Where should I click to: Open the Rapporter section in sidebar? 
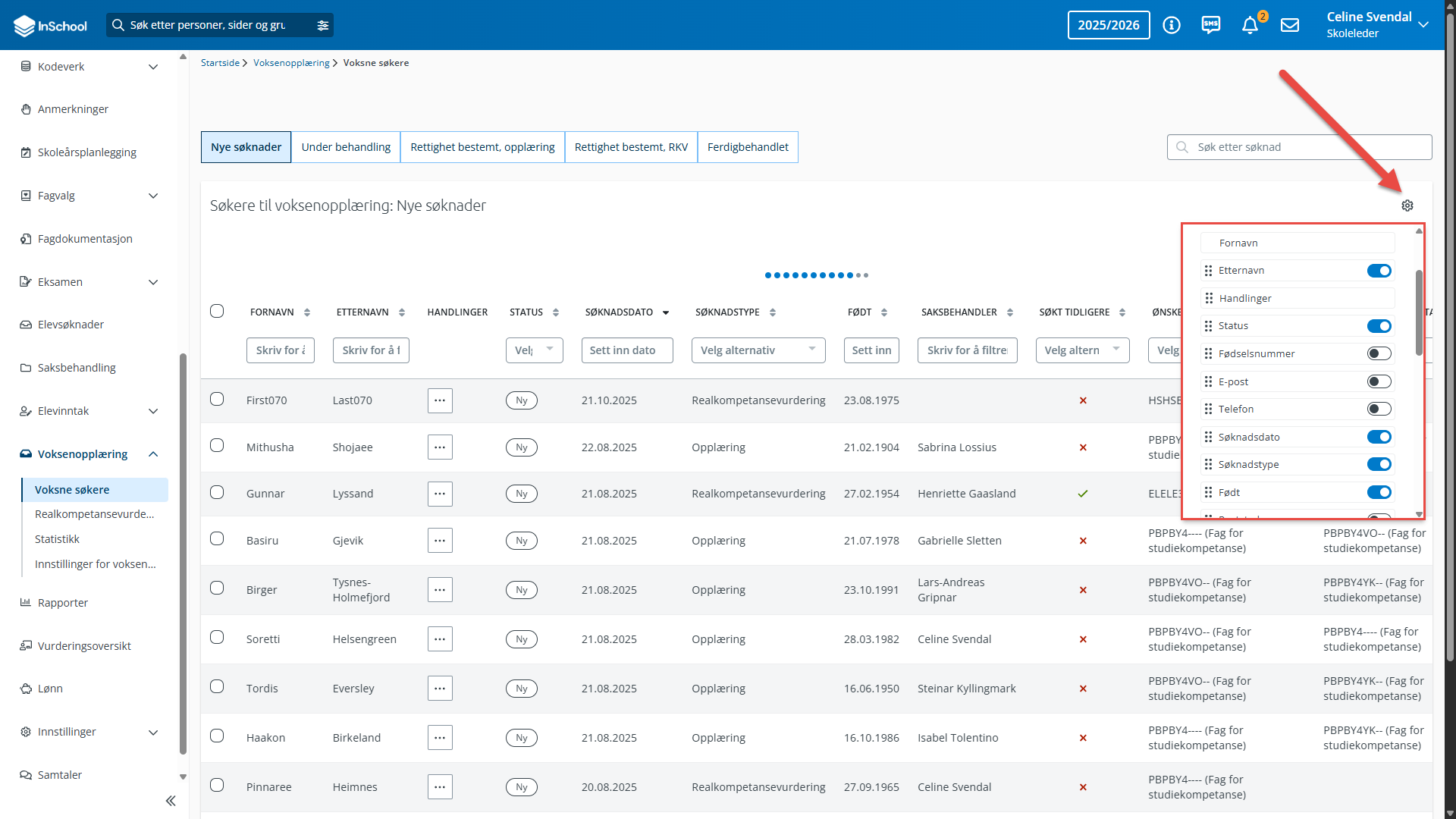tap(63, 602)
